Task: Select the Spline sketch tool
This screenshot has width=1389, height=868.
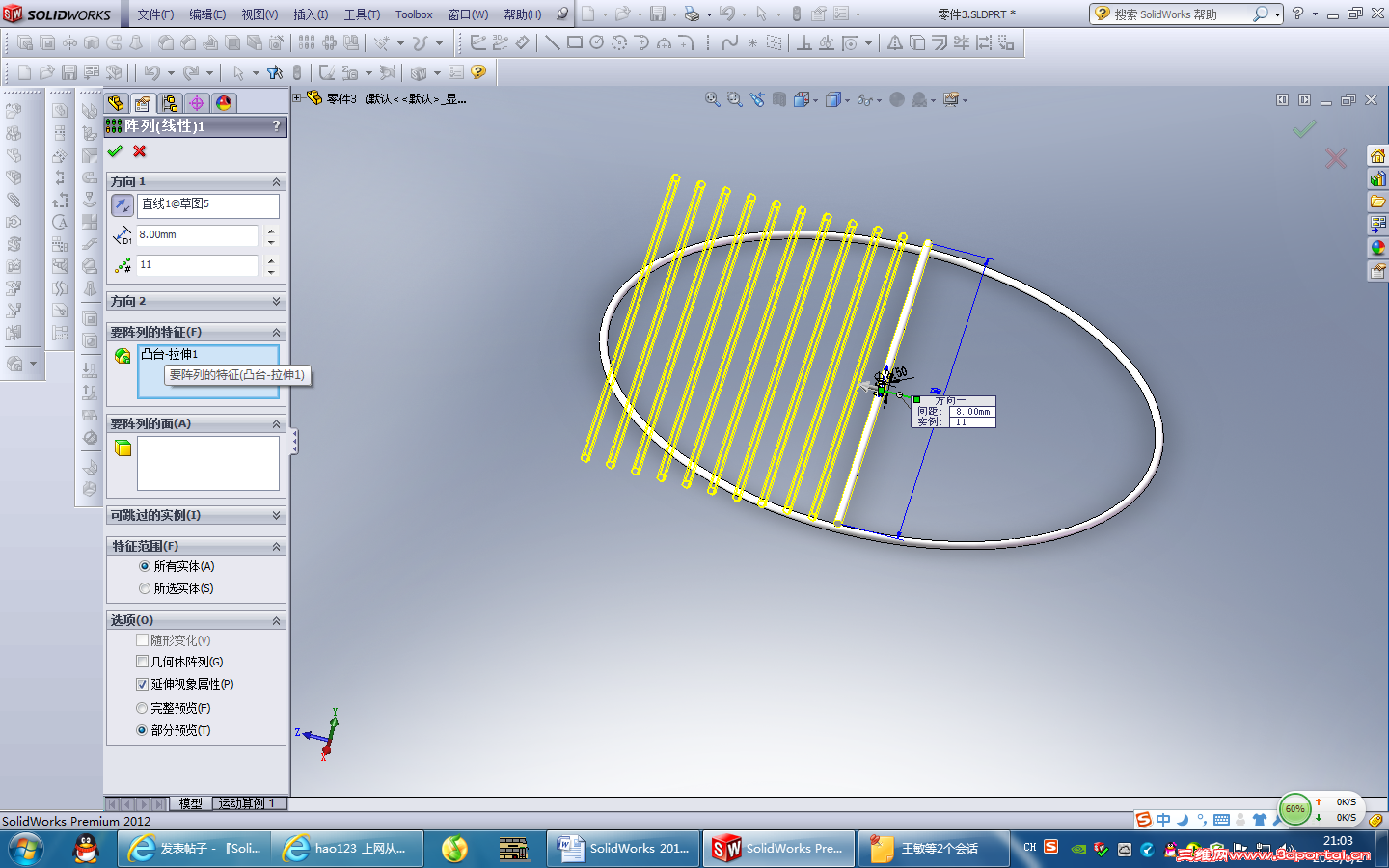Action: click(x=730, y=42)
